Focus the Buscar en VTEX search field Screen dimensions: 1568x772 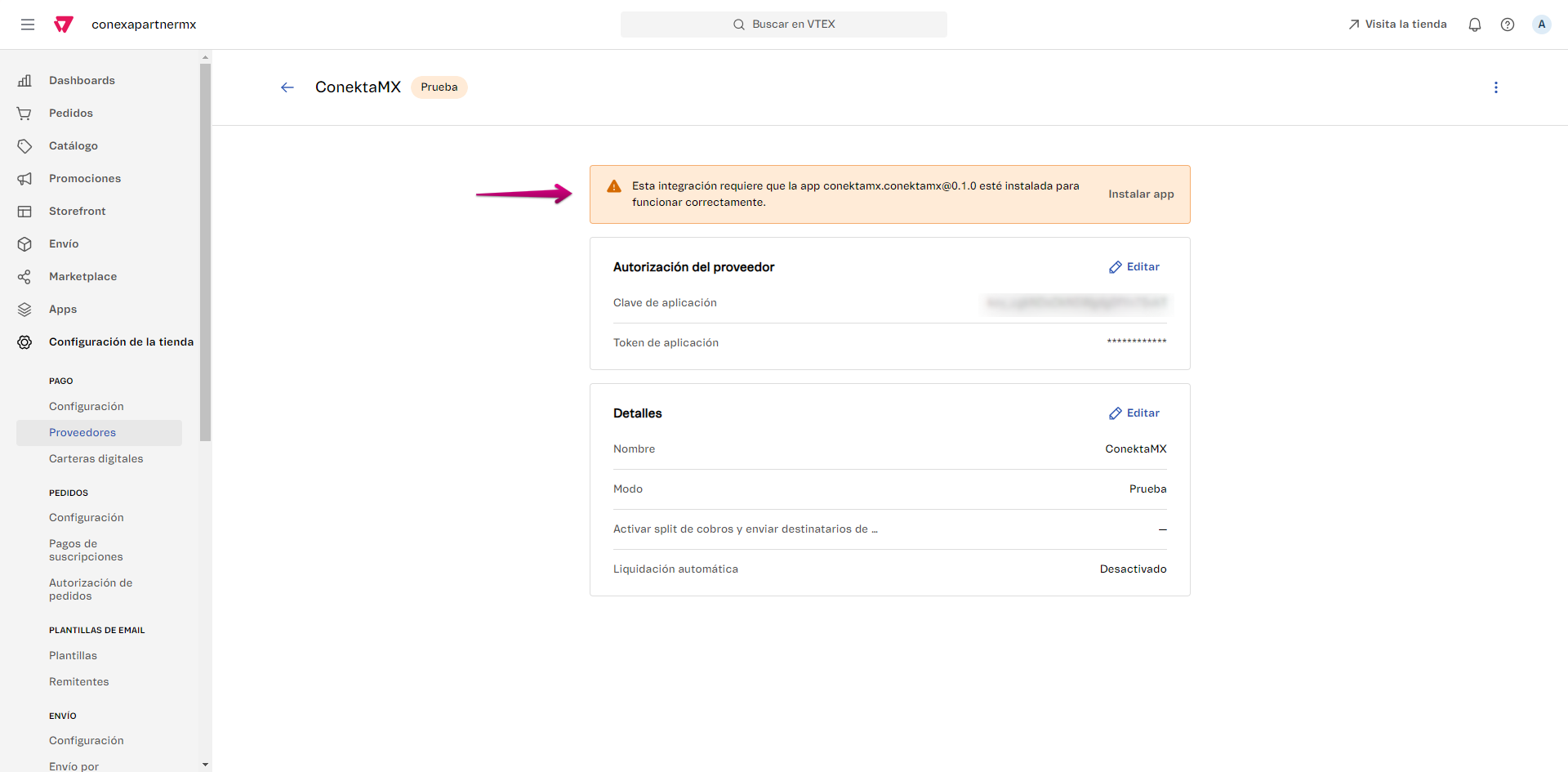point(784,25)
